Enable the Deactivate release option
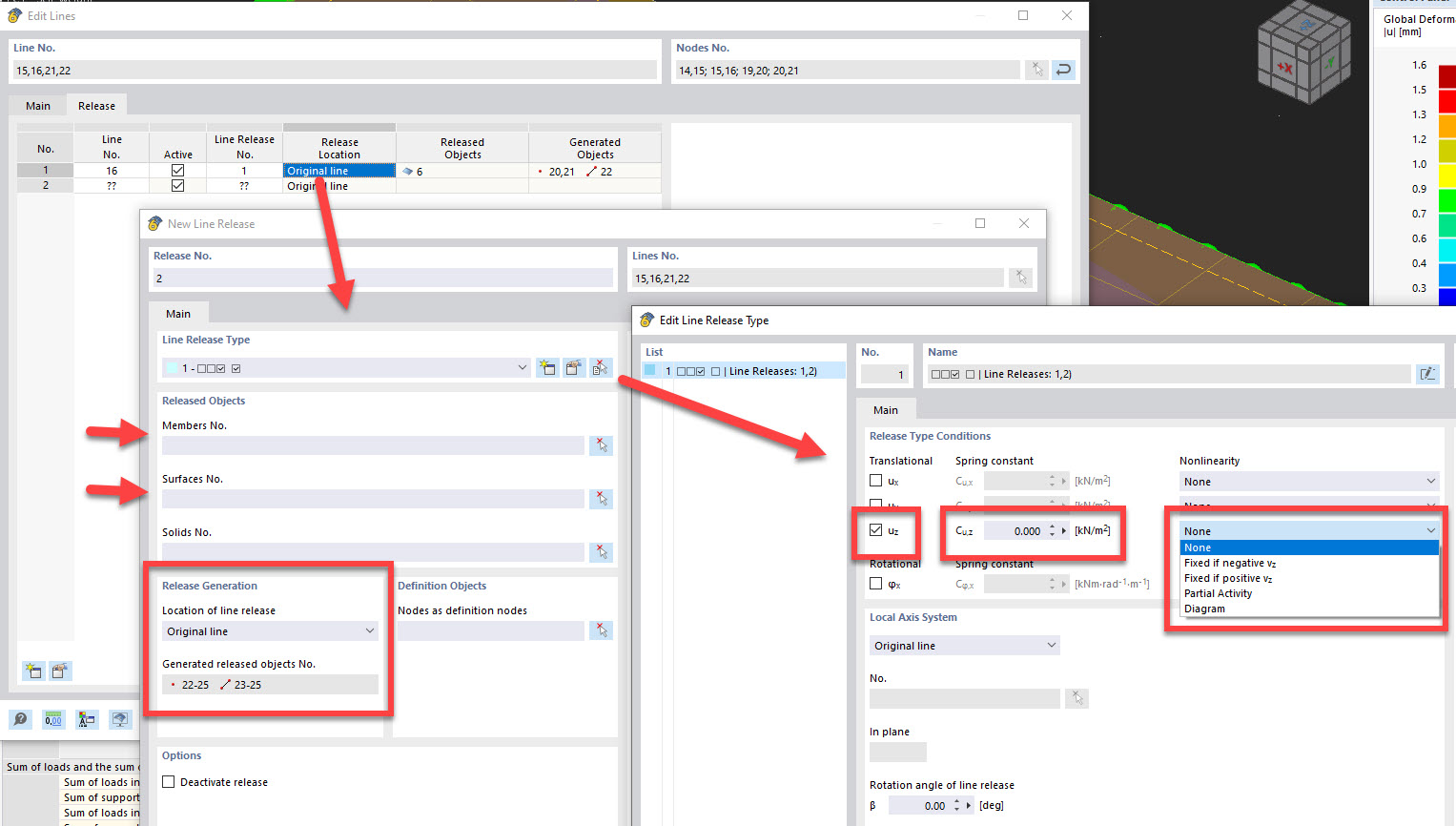The image size is (1456, 826). 167,781
